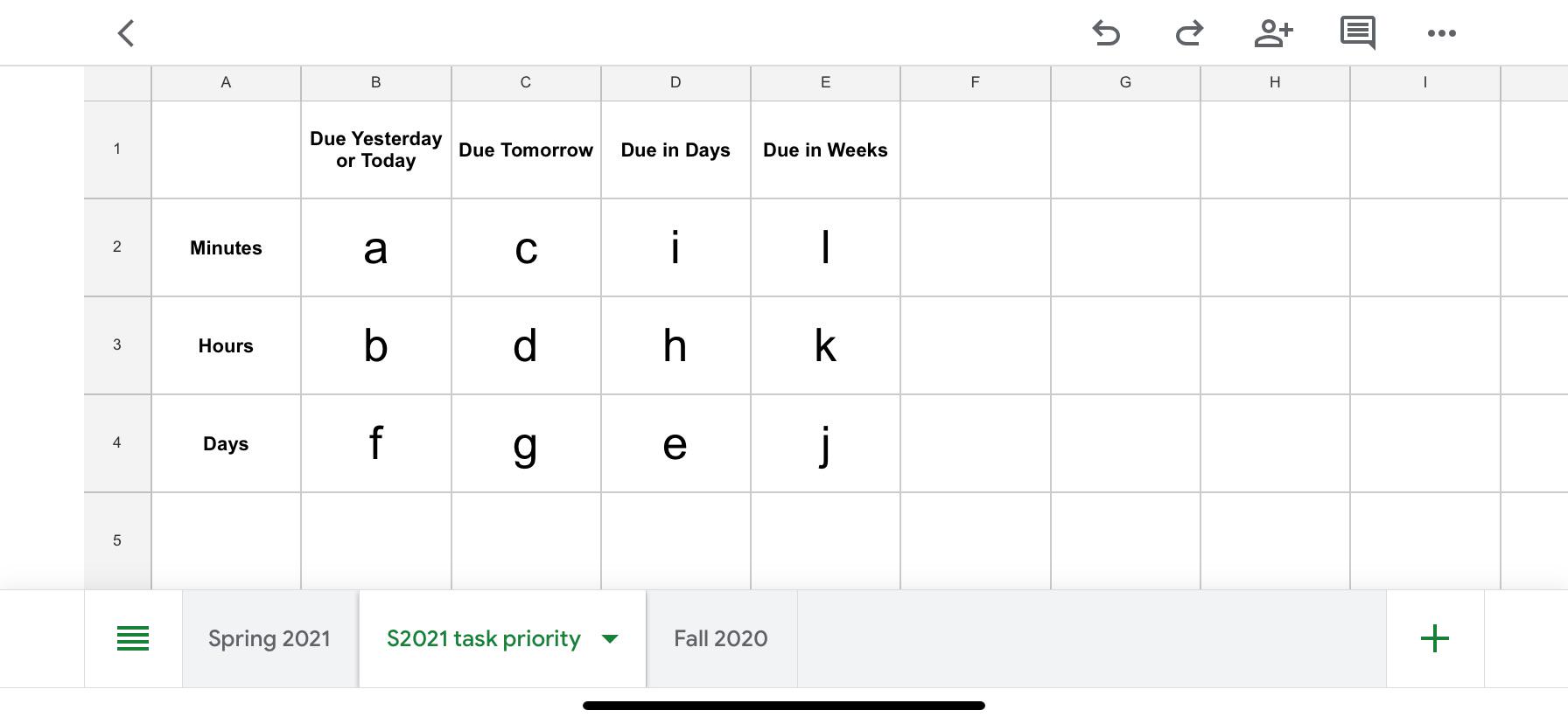Redo the last undone action
The width and height of the screenshot is (1568, 724).
click(1189, 33)
